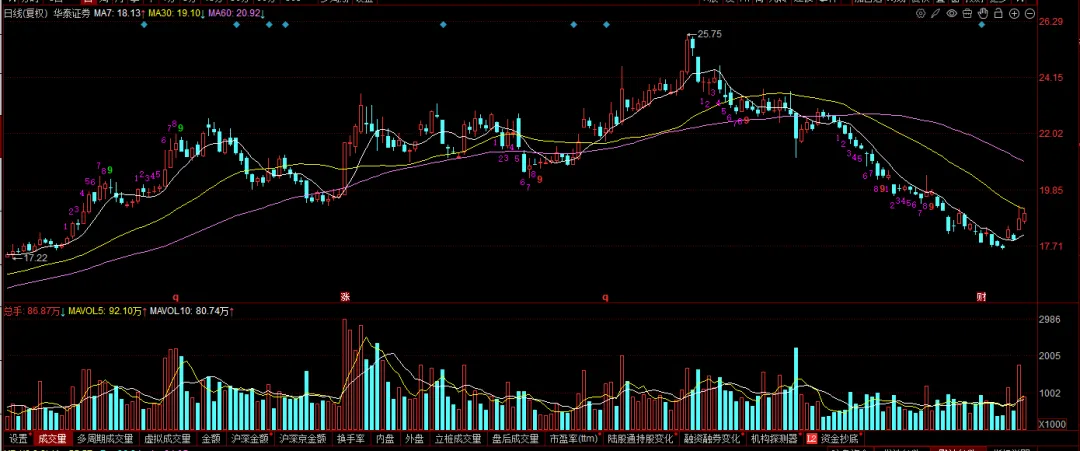Click the 17.71 price axis label
The image size is (1080, 451).
pos(1050,246)
